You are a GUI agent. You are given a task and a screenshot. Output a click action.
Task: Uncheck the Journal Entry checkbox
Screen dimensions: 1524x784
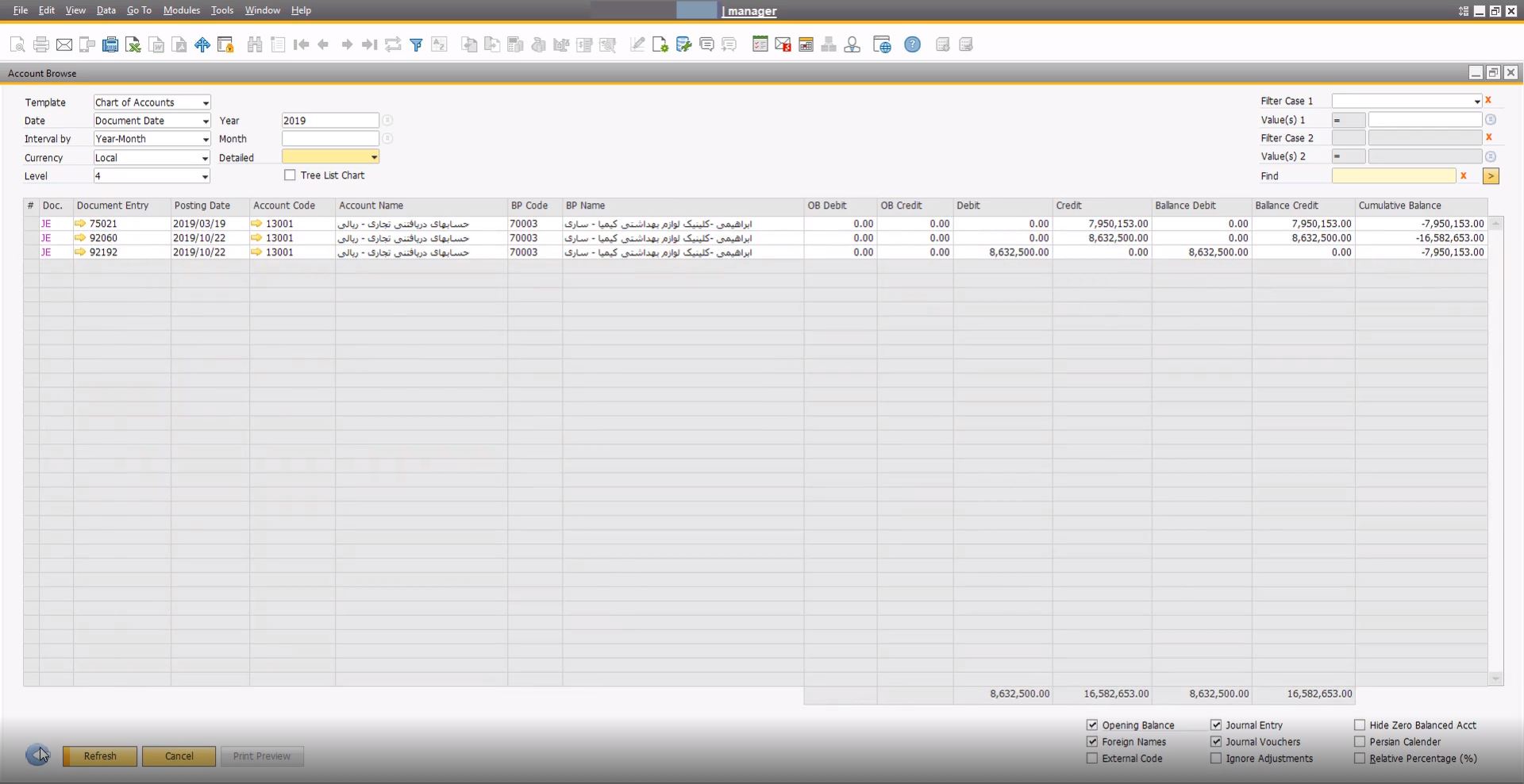1216,725
